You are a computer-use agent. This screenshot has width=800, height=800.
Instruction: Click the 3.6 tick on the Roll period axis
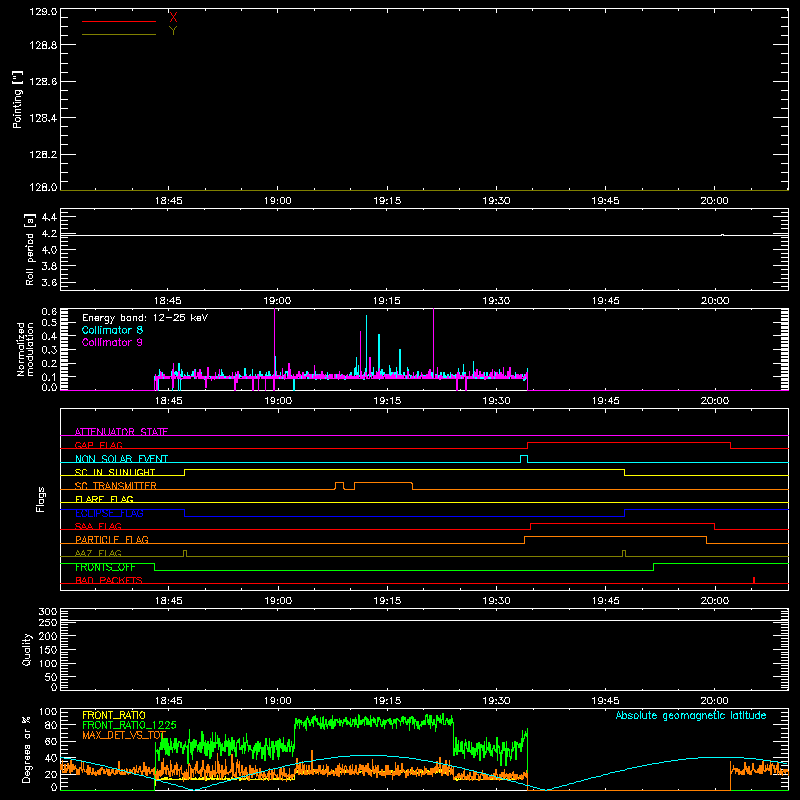pyautogui.click(x=49, y=282)
